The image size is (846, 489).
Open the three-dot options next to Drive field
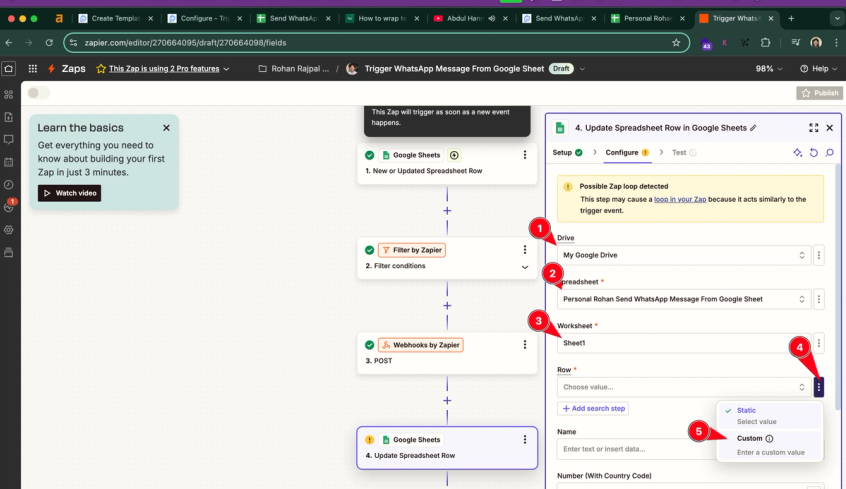[818, 255]
